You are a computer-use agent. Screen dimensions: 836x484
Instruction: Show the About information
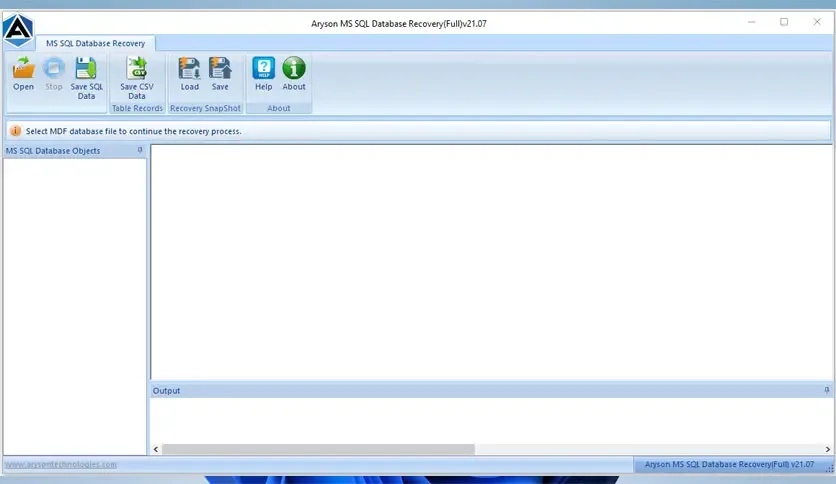(294, 74)
